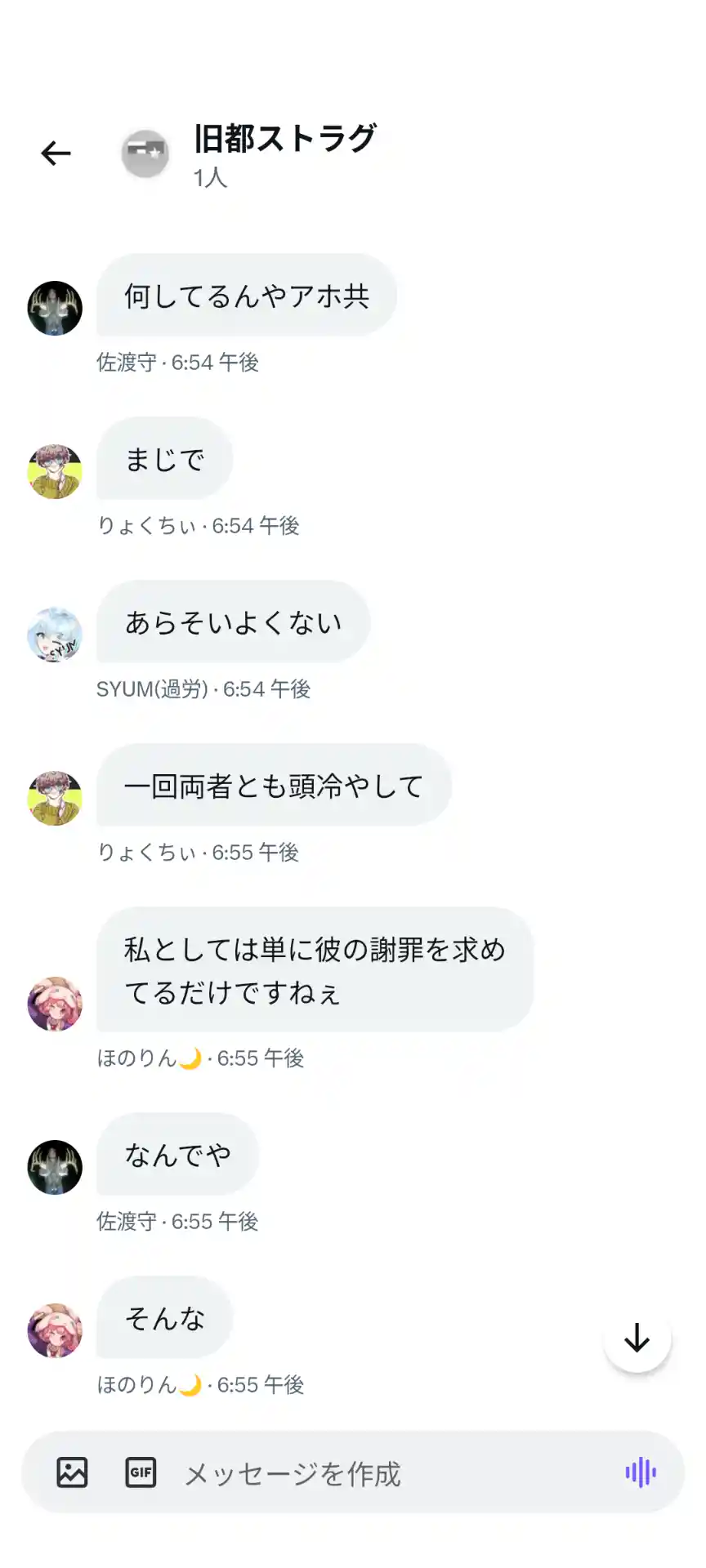This screenshot has height=1568, width=706.
Task: Select the まじで message bubble
Action: tap(165, 458)
